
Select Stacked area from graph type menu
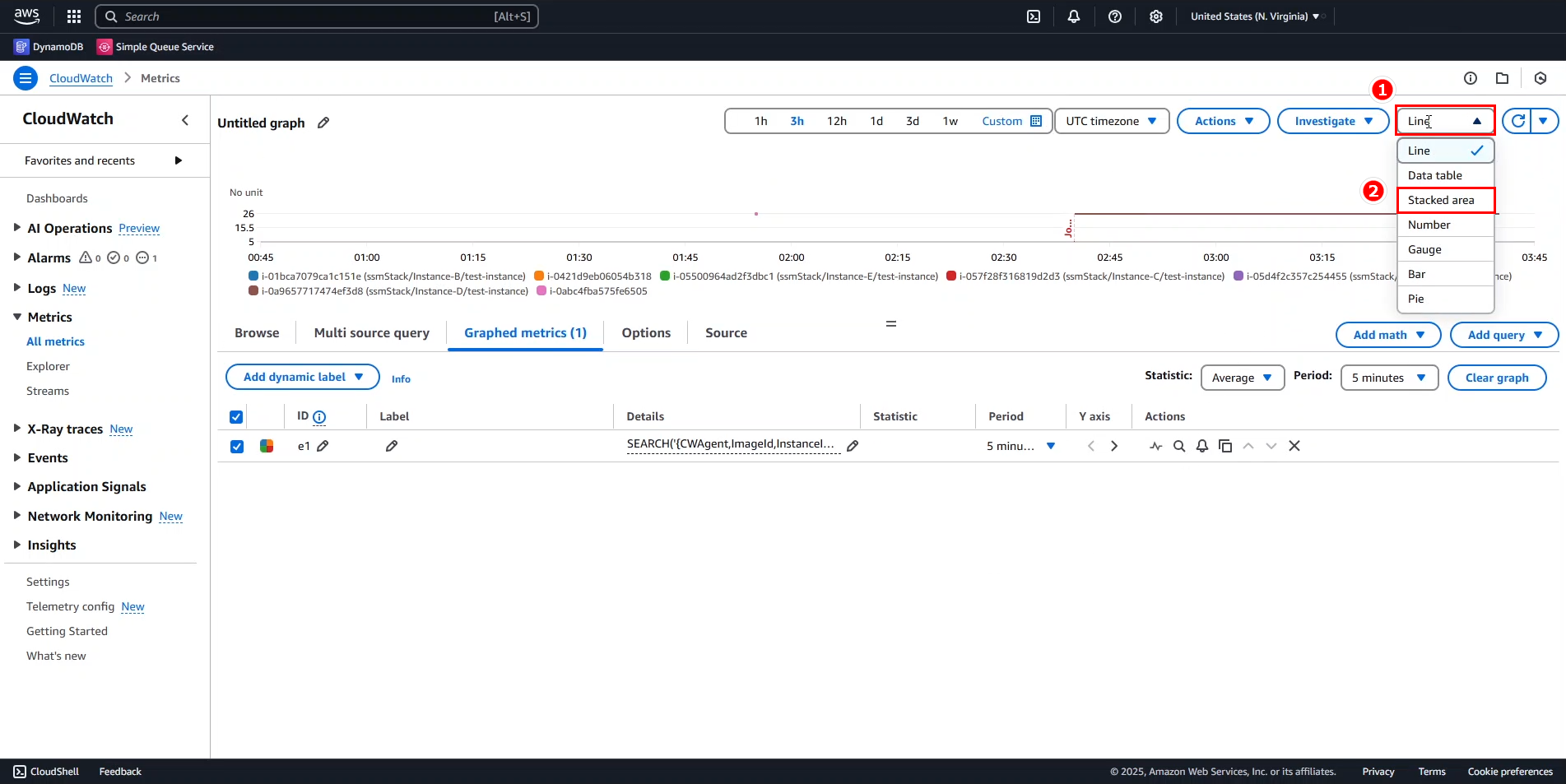click(x=1445, y=200)
